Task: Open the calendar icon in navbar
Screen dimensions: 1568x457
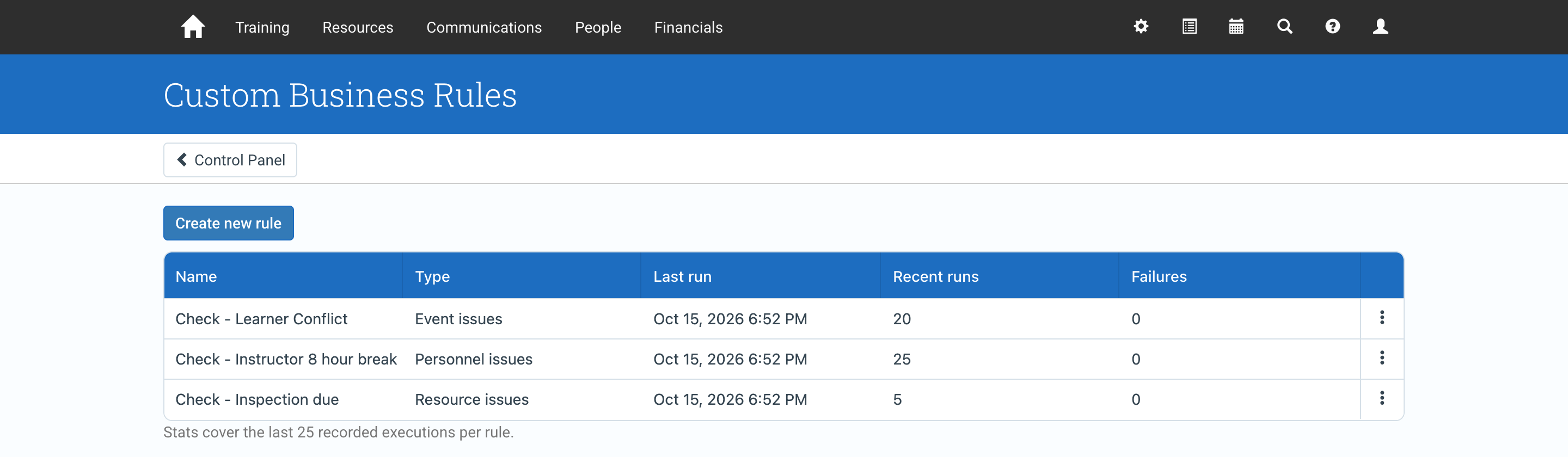Action: pos(1236,26)
